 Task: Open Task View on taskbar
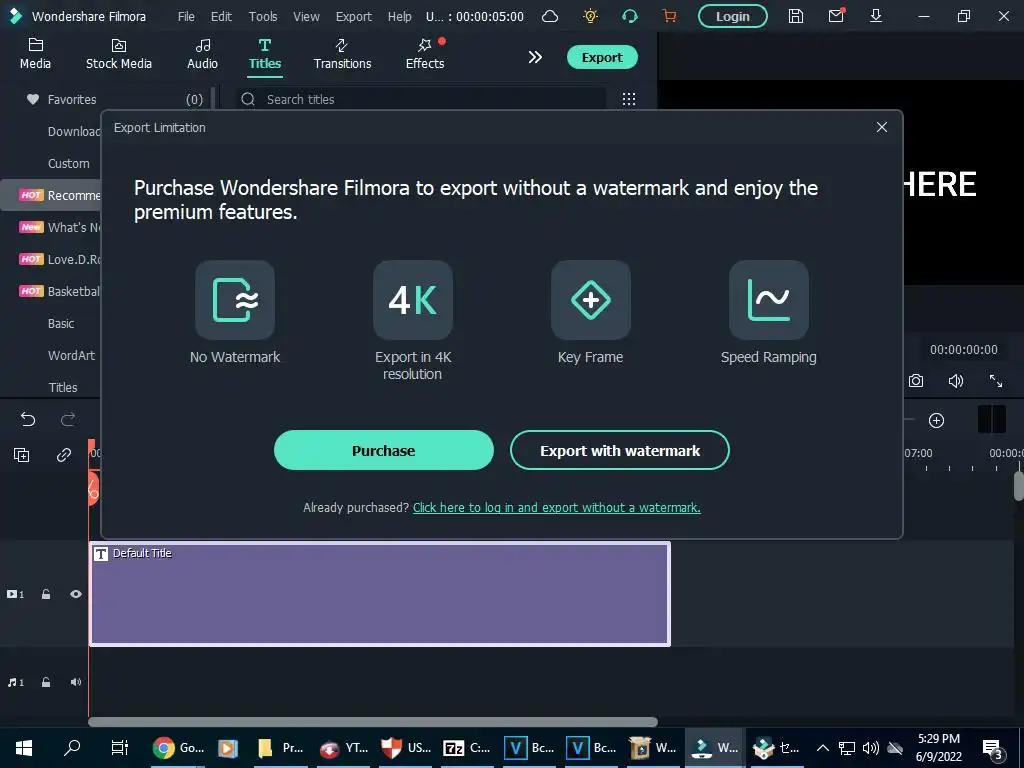tap(120, 748)
